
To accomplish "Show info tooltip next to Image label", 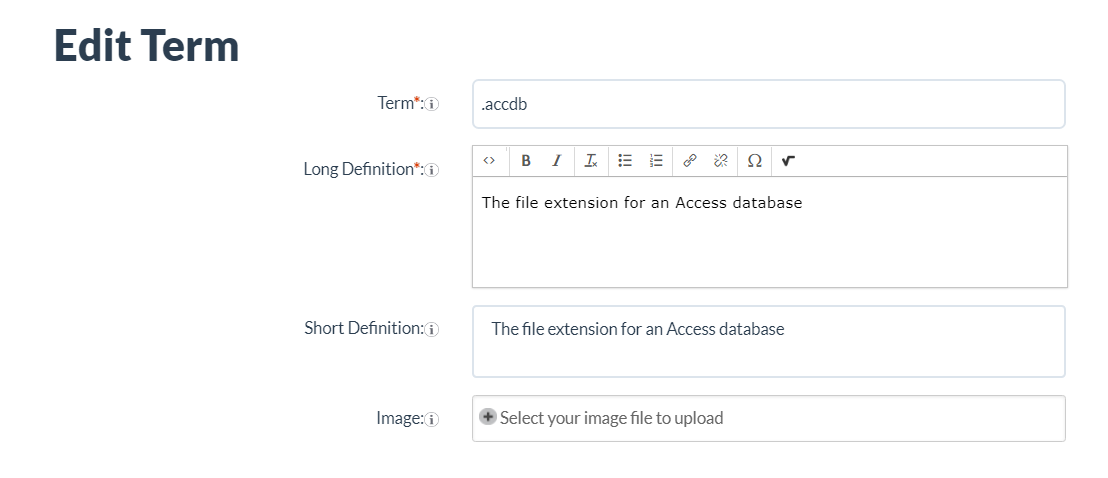I will (x=432, y=419).
